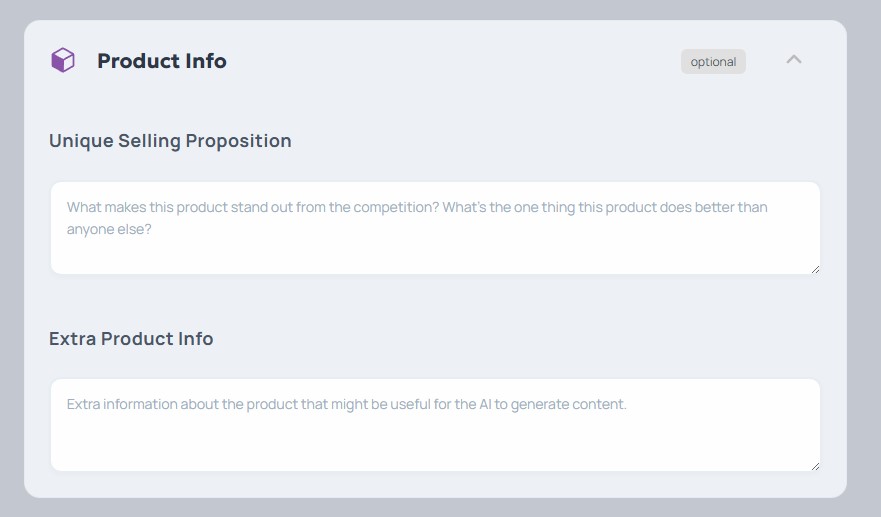Click the blank bottom area of the Unique Selling Proposition box
This screenshot has width=881, height=517.
click(x=435, y=257)
